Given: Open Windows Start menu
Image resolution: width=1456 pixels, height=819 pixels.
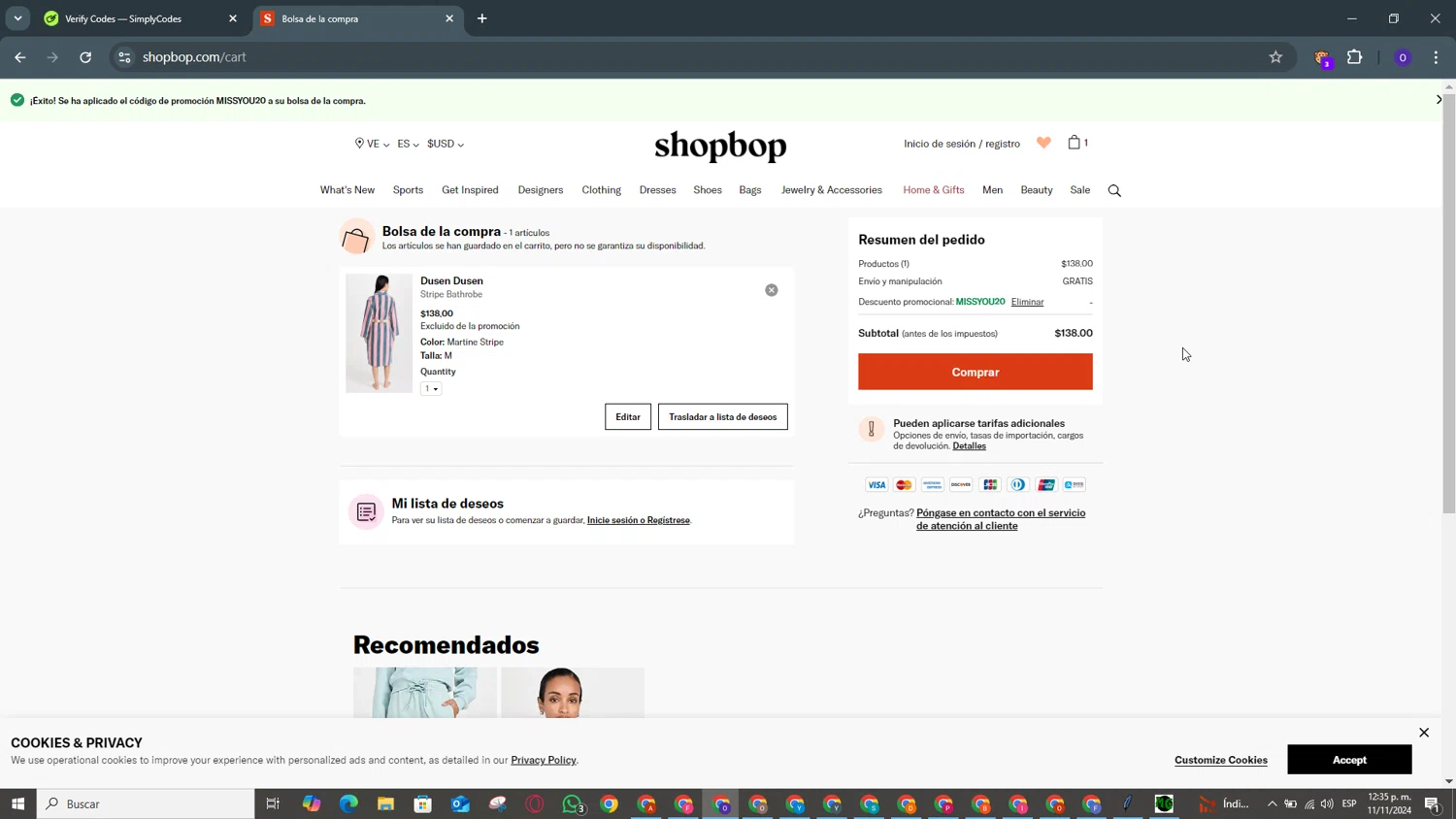Looking at the screenshot, I should click(17, 803).
